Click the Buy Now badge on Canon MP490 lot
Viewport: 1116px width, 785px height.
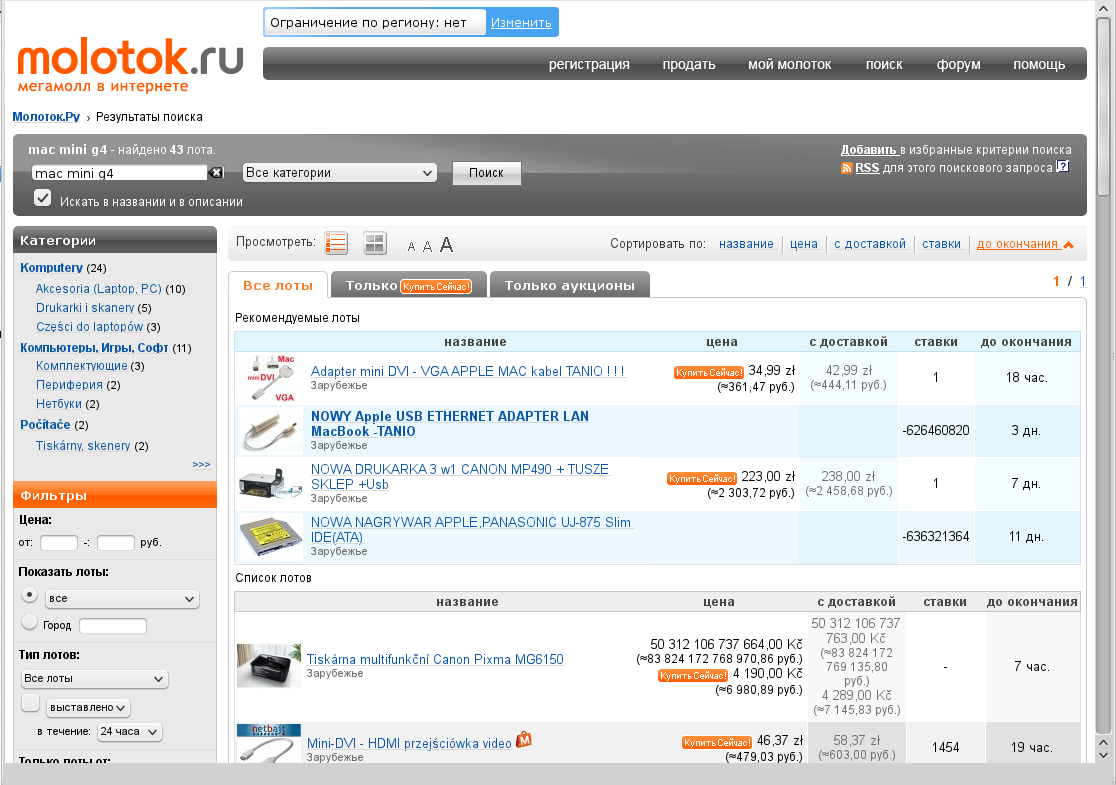click(702, 478)
